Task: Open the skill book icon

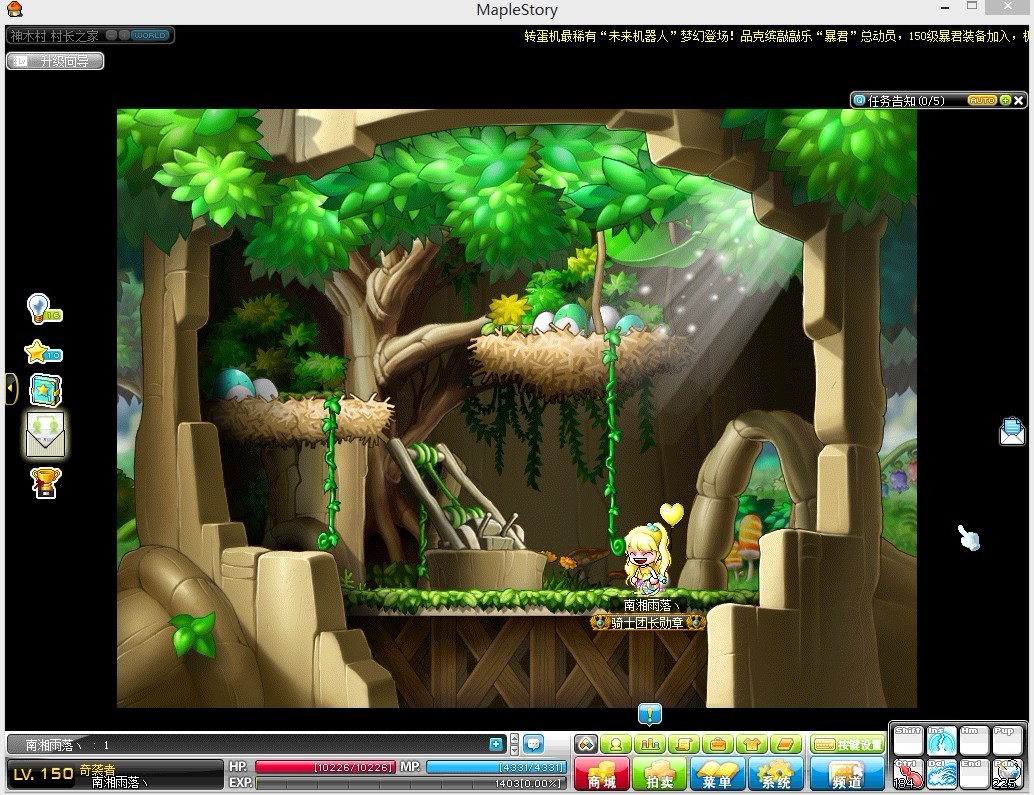Action: (x=785, y=745)
